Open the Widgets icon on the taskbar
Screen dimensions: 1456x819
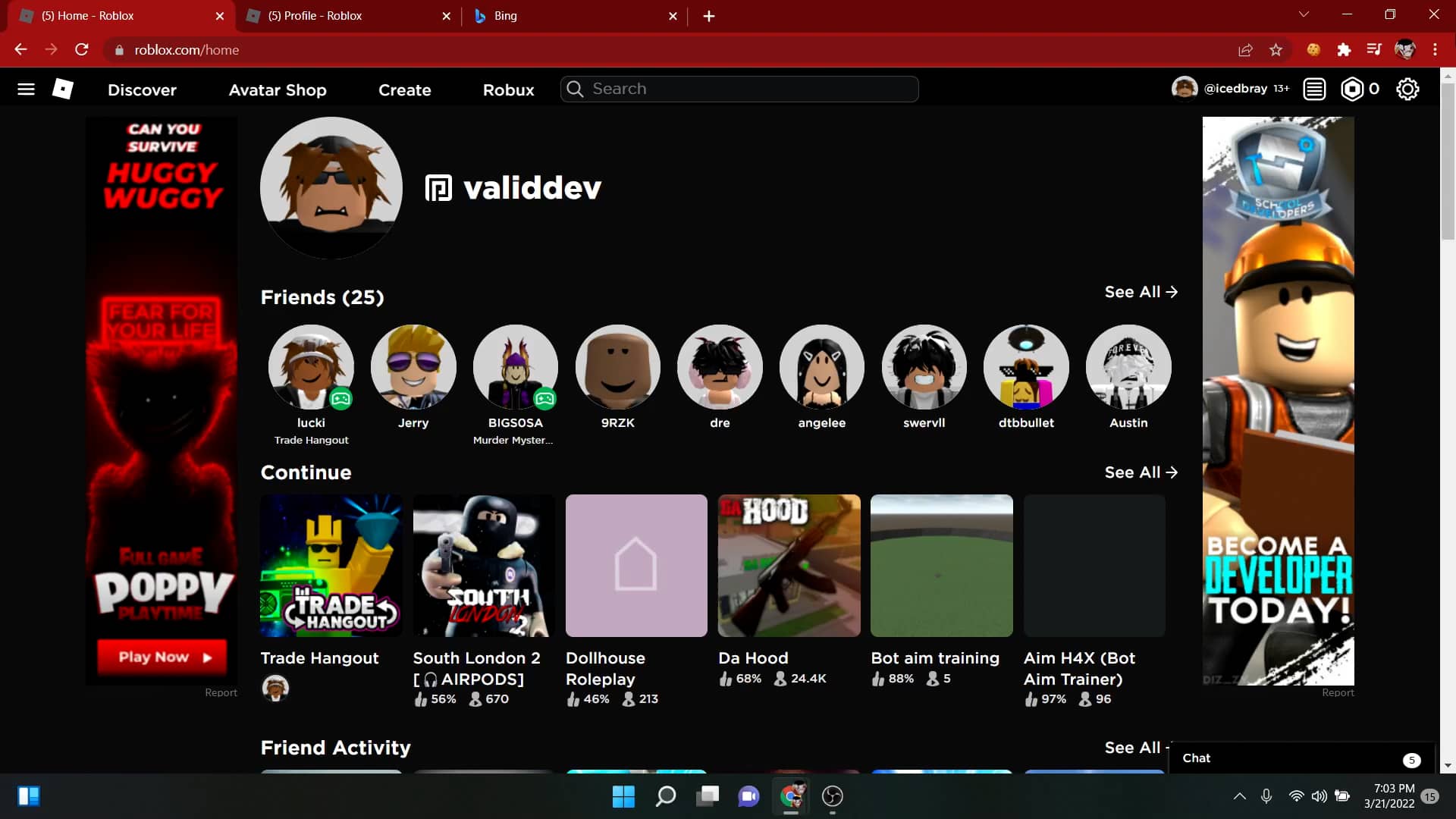[29, 796]
